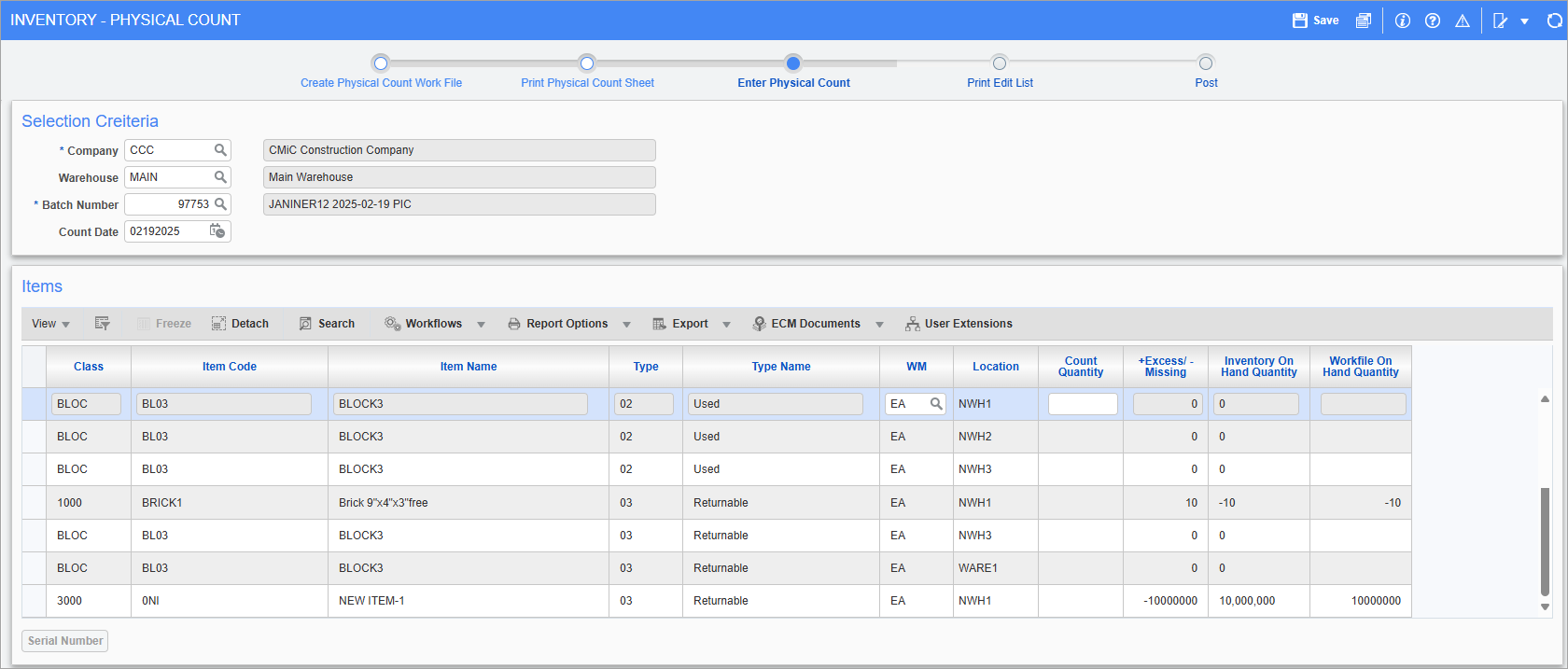
Task: Open the help question mark icon
Action: click(x=1433, y=21)
